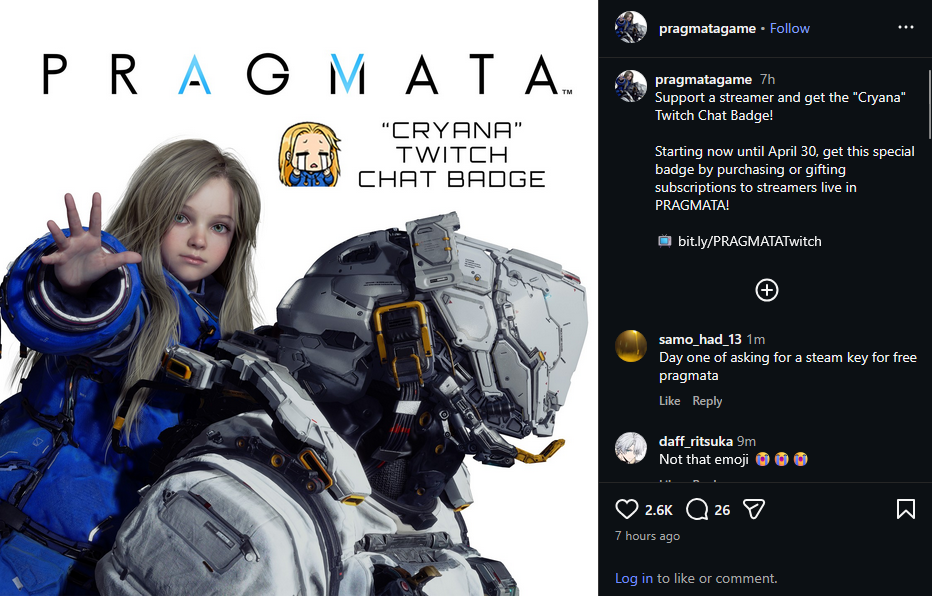Viewport: 932px width, 596px height.
Task: Visit samo_had_13 username link
Action: pos(700,339)
